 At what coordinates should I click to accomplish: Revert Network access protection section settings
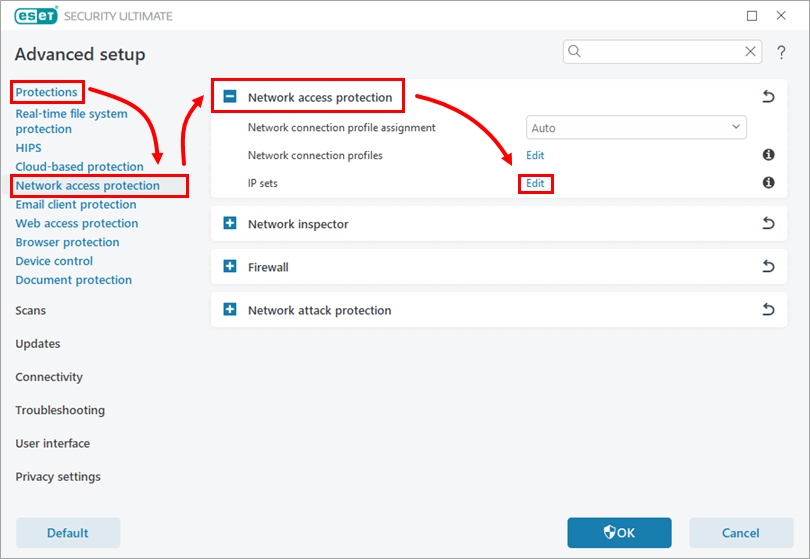(768, 97)
